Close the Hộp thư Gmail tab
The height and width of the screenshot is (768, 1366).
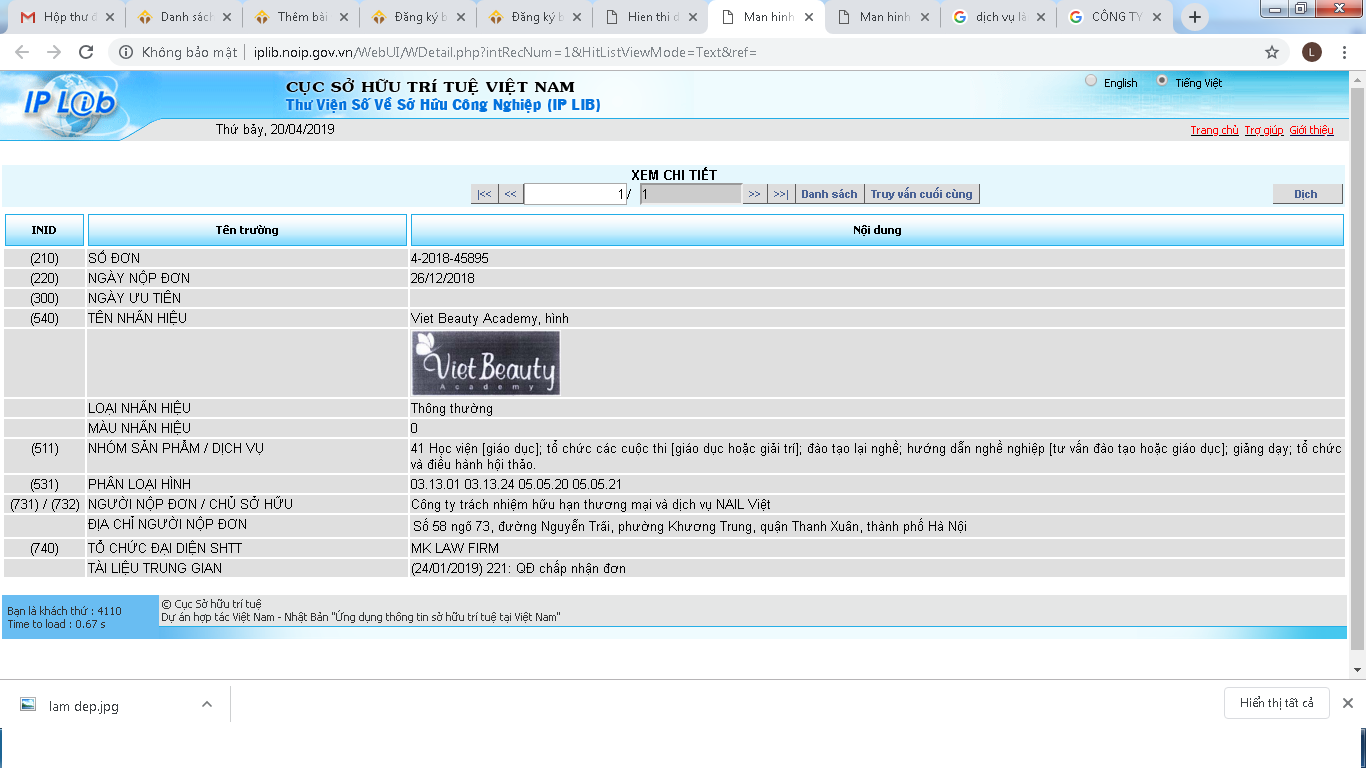coord(109,17)
